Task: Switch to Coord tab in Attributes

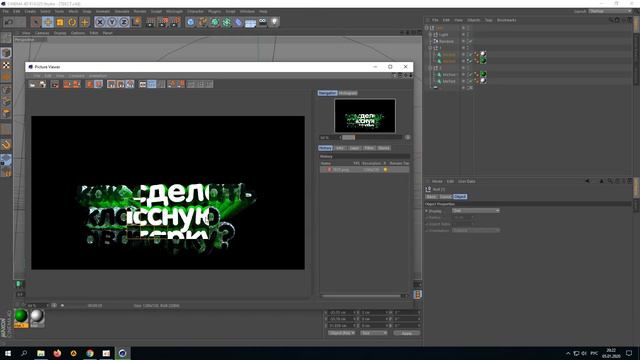Action: click(x=445, y=197)
